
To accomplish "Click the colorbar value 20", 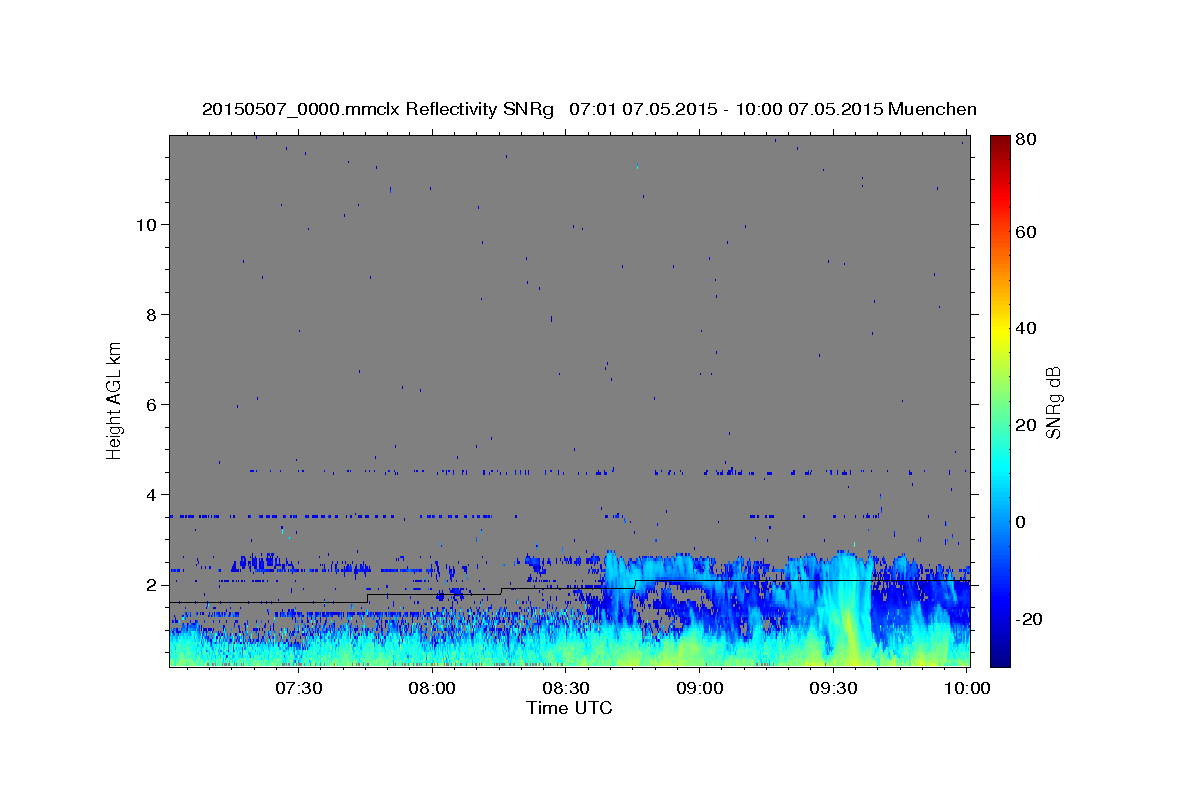I will pos(1028,425).
